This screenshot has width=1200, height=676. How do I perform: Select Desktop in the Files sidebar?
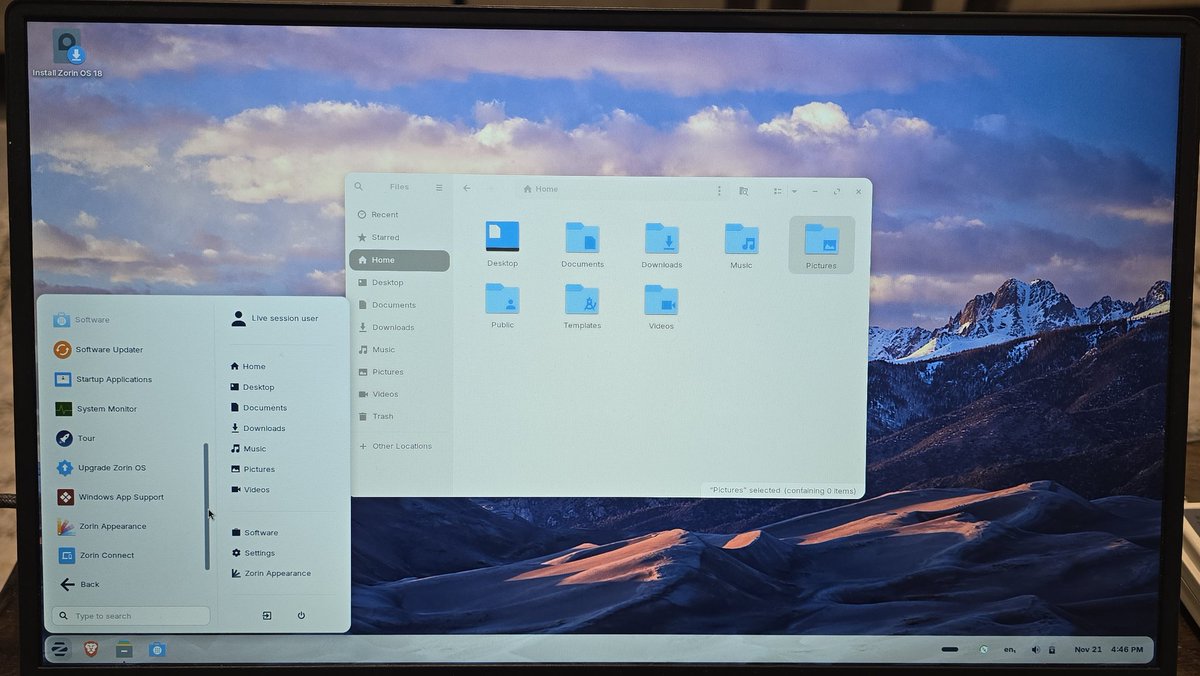pyautogui.click(x=399, y=282)
